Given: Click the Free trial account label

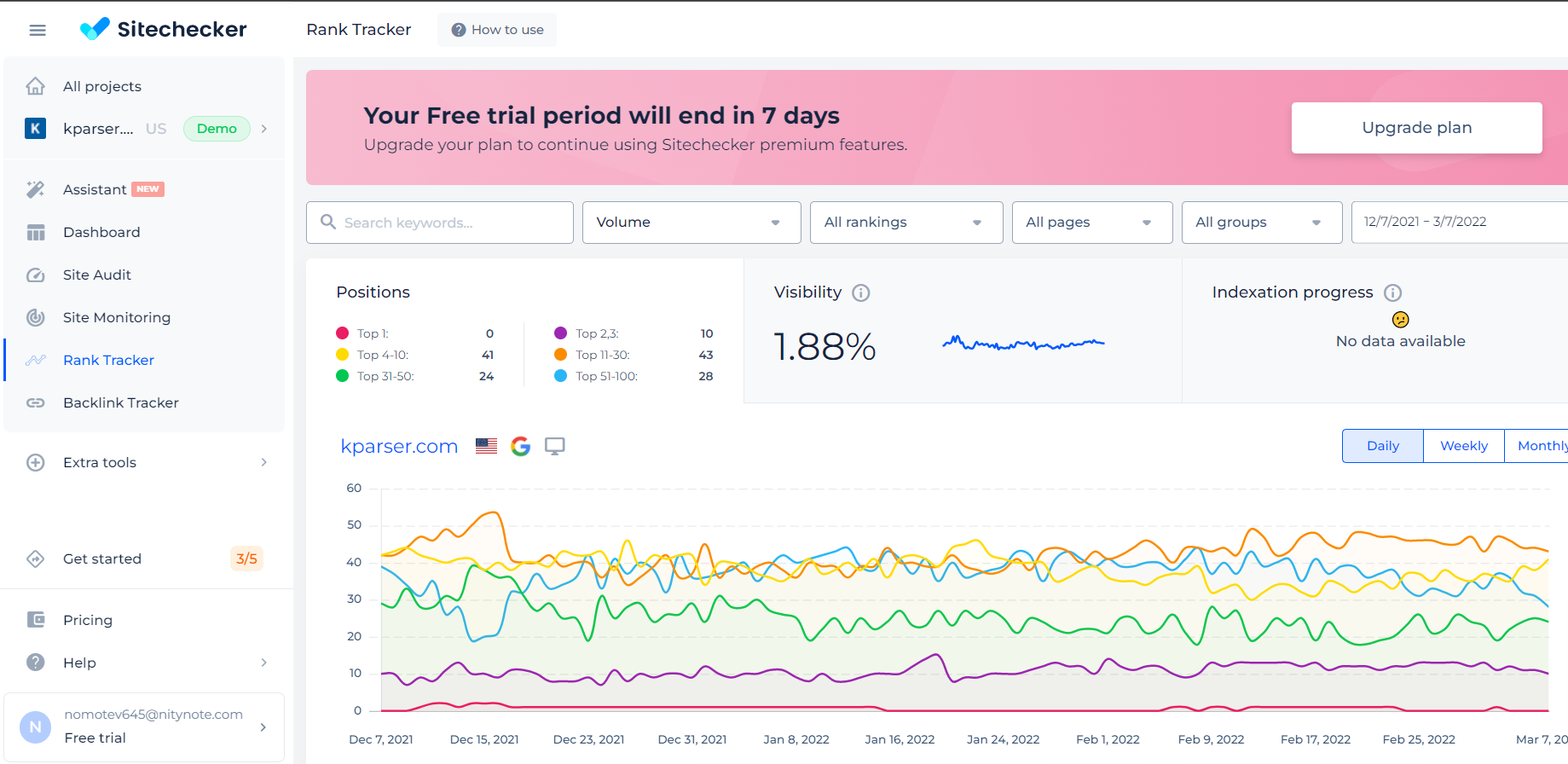Looking at the screenshot, I should pyautogui.click(x=95, y=738).
